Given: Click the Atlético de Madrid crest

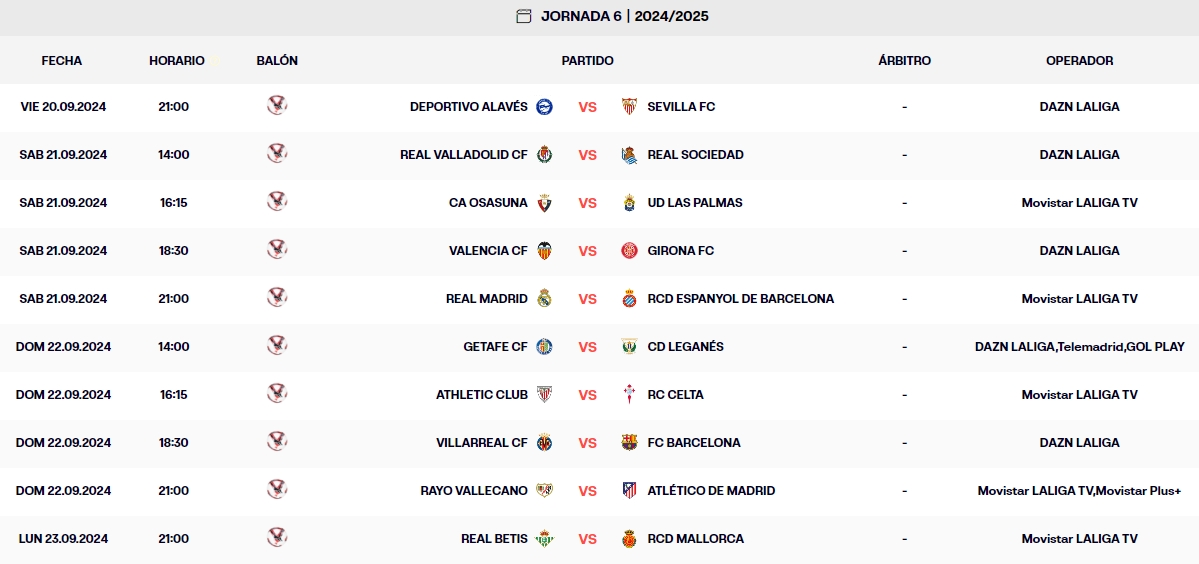Looking at the screenshot, I should [629, 491].
